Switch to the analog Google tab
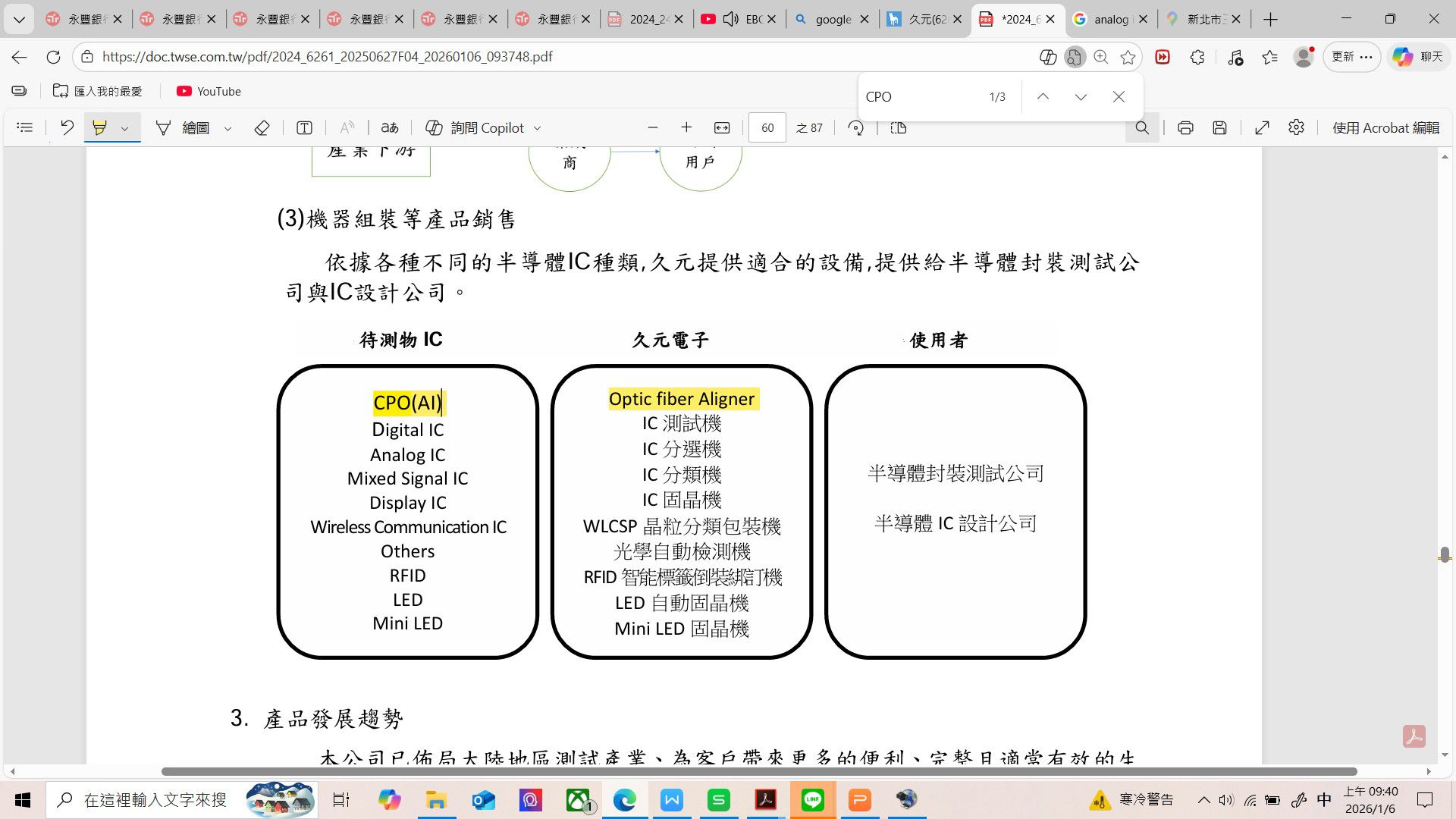This screenshot has width=1456, height=819. pos(1110,19)
